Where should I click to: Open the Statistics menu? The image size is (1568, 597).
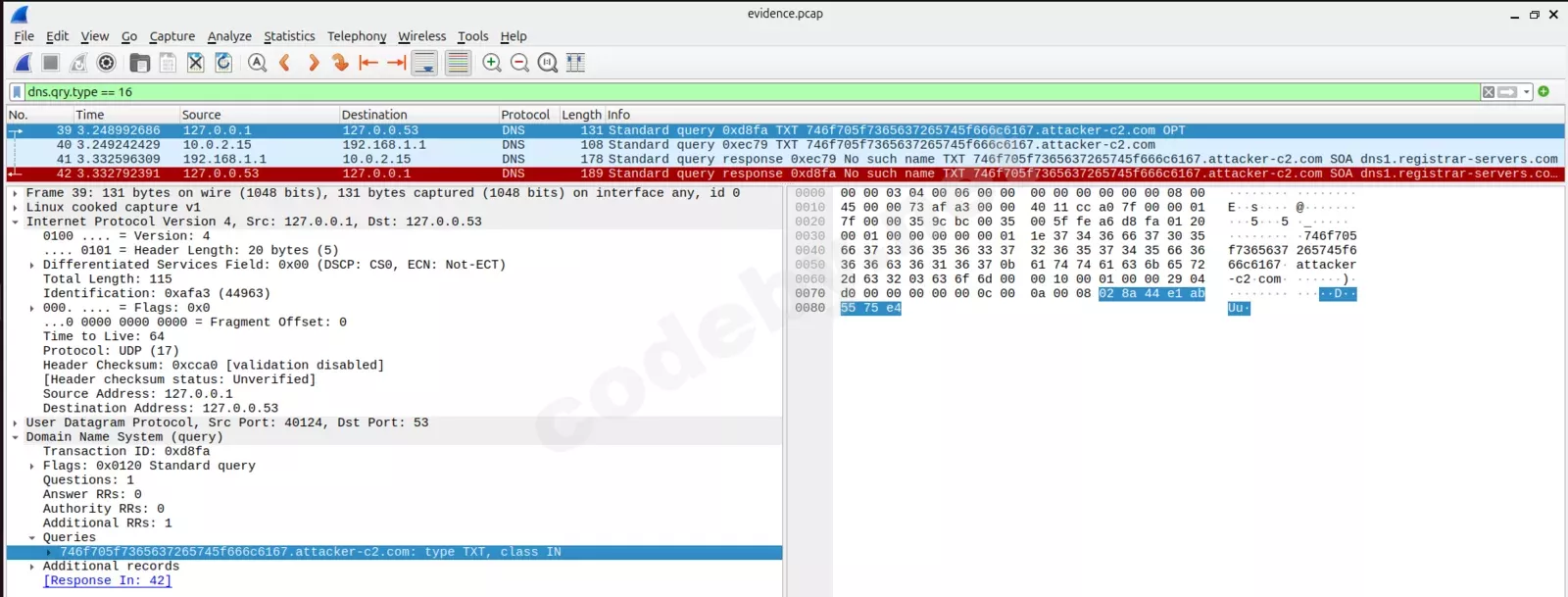pyautogui.click(x=290, y=36)
